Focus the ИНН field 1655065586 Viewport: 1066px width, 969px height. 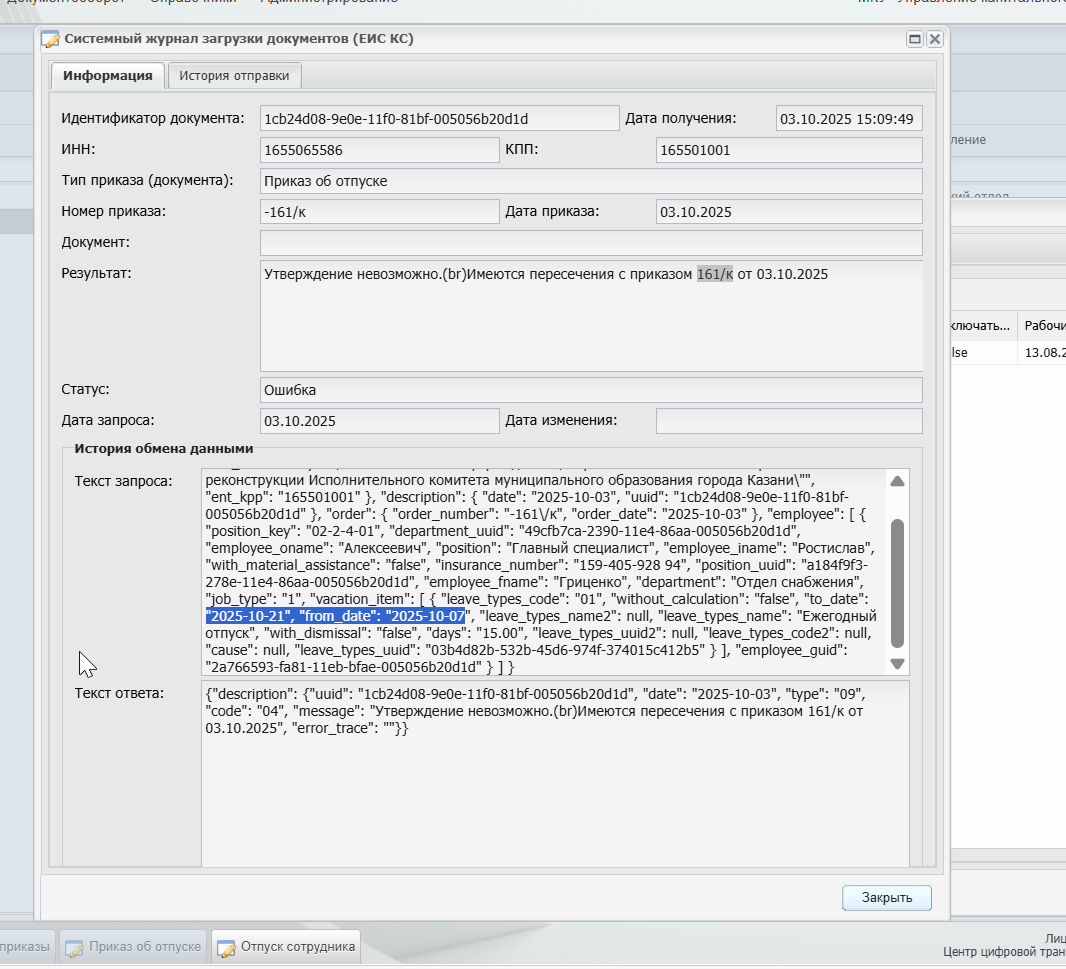point(379,150)
